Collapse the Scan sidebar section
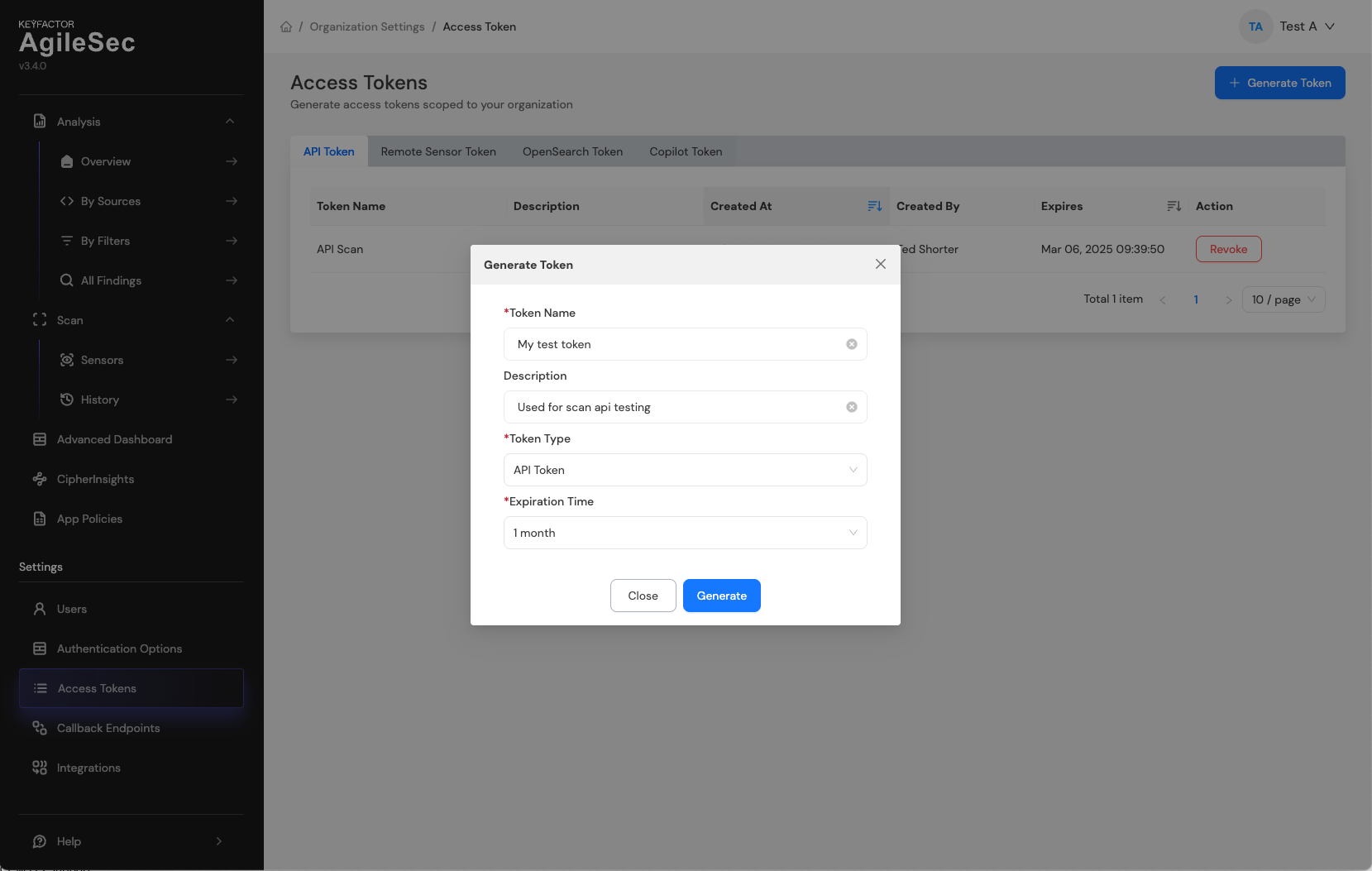1372x871 pixels. pyautogui.click(x=230, y=320)
